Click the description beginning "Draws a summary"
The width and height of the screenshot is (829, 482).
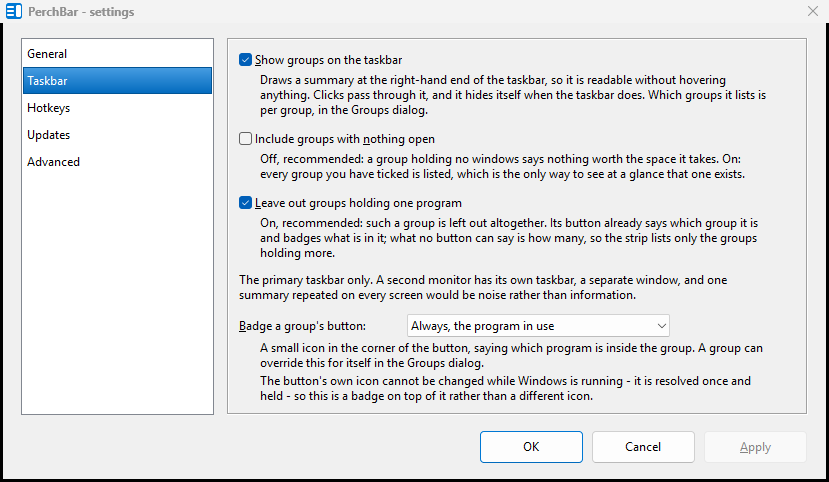pyautogui.click(x=513, y=95)
